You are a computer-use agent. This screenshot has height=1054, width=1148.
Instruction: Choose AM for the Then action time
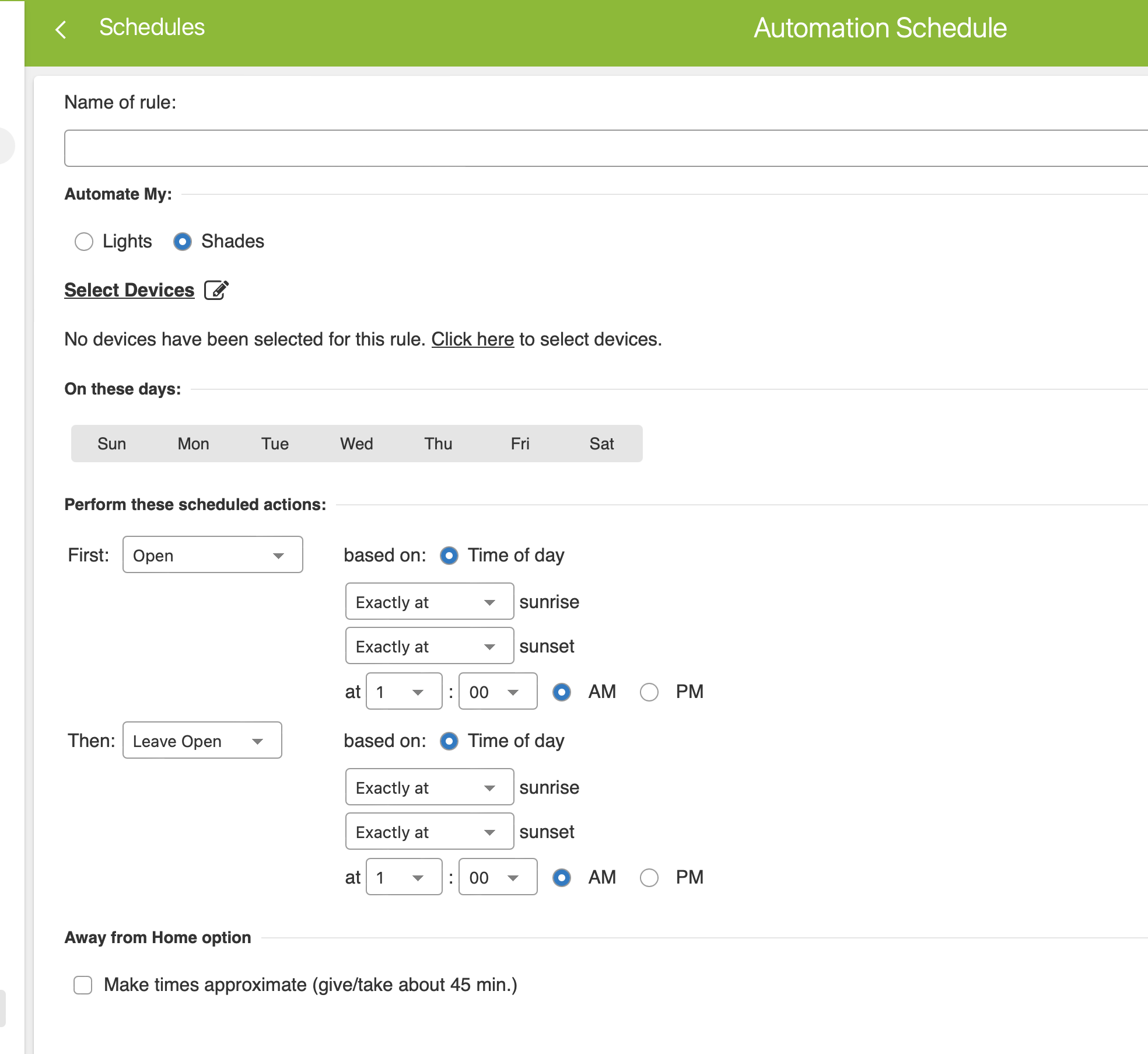point(562,878)
